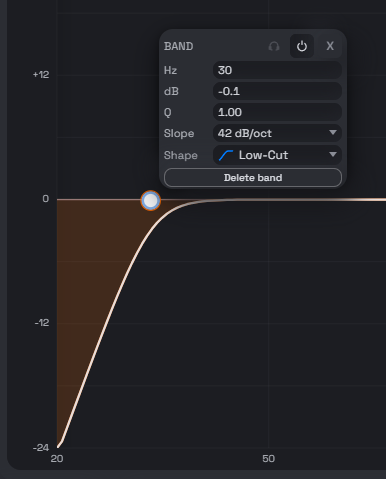Select the EQ band node handle

[151, 201]
